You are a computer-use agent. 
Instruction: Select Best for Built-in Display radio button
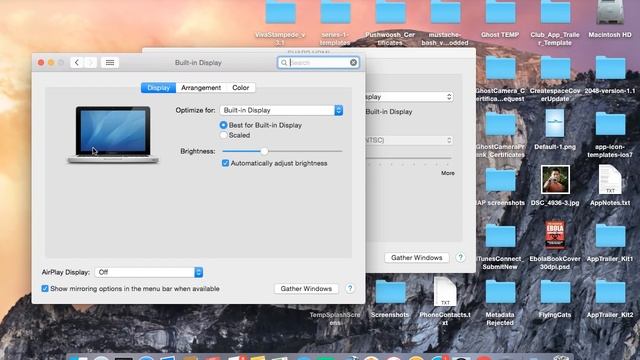click(223, 125)
